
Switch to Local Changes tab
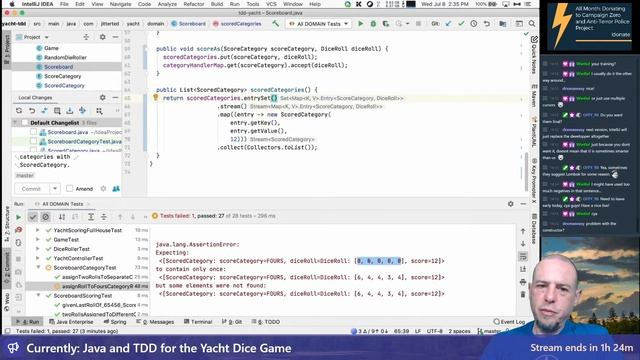35,98
